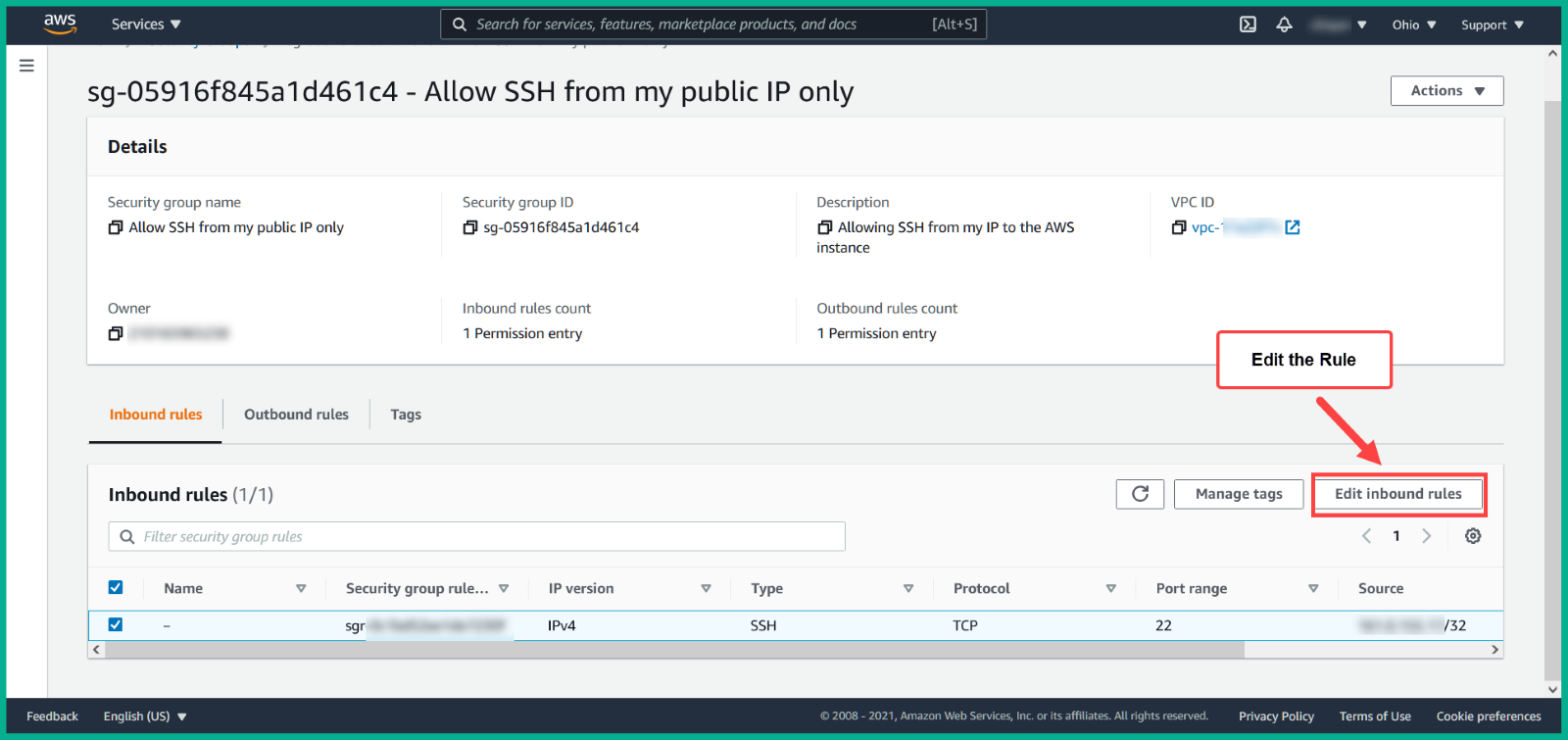Switch to the Tags tab

pyautogui.click(x=406, y=415)
